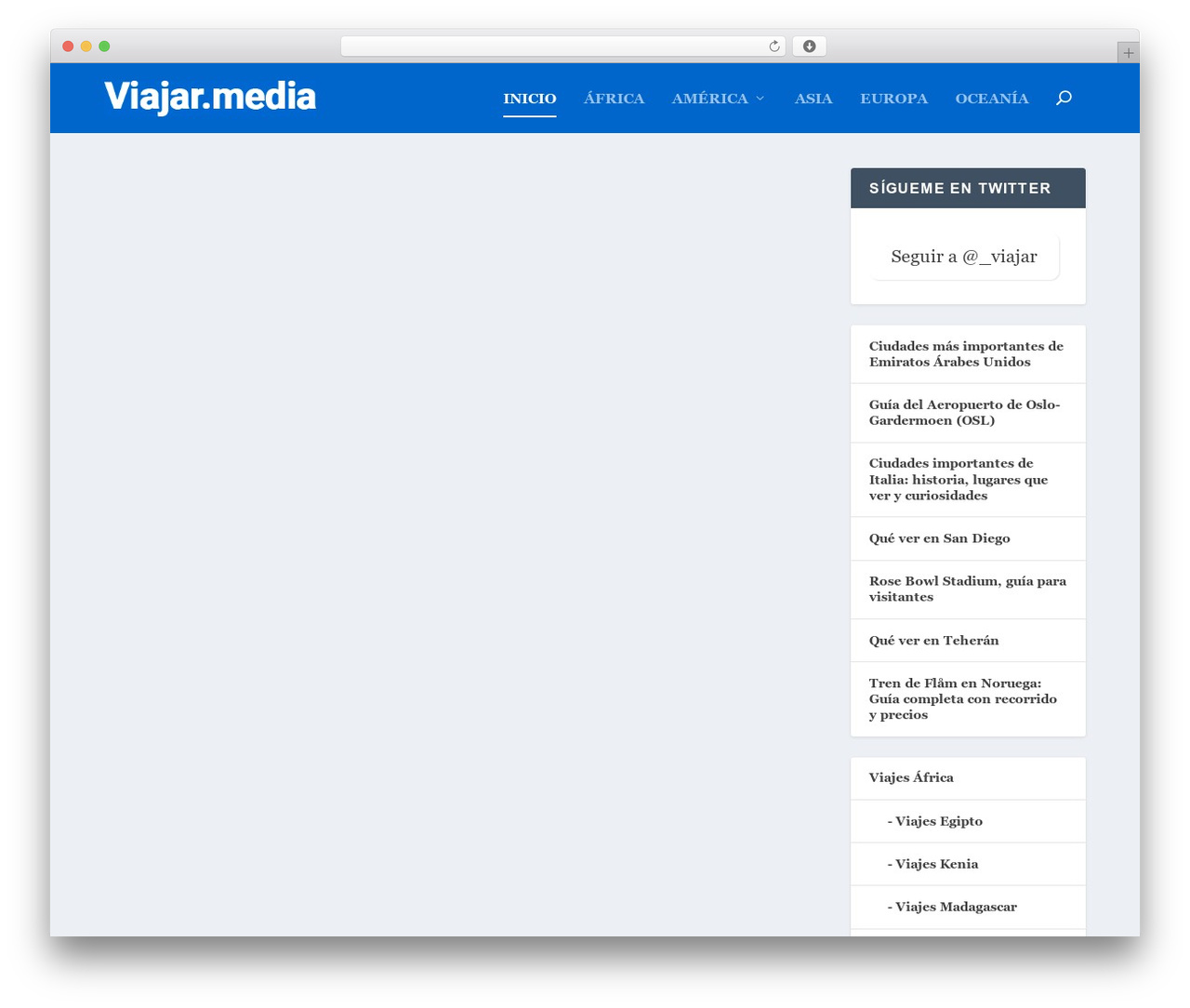Reload page using the refresh icon
The image size is (1190, 1008).
tap(773, 46)
